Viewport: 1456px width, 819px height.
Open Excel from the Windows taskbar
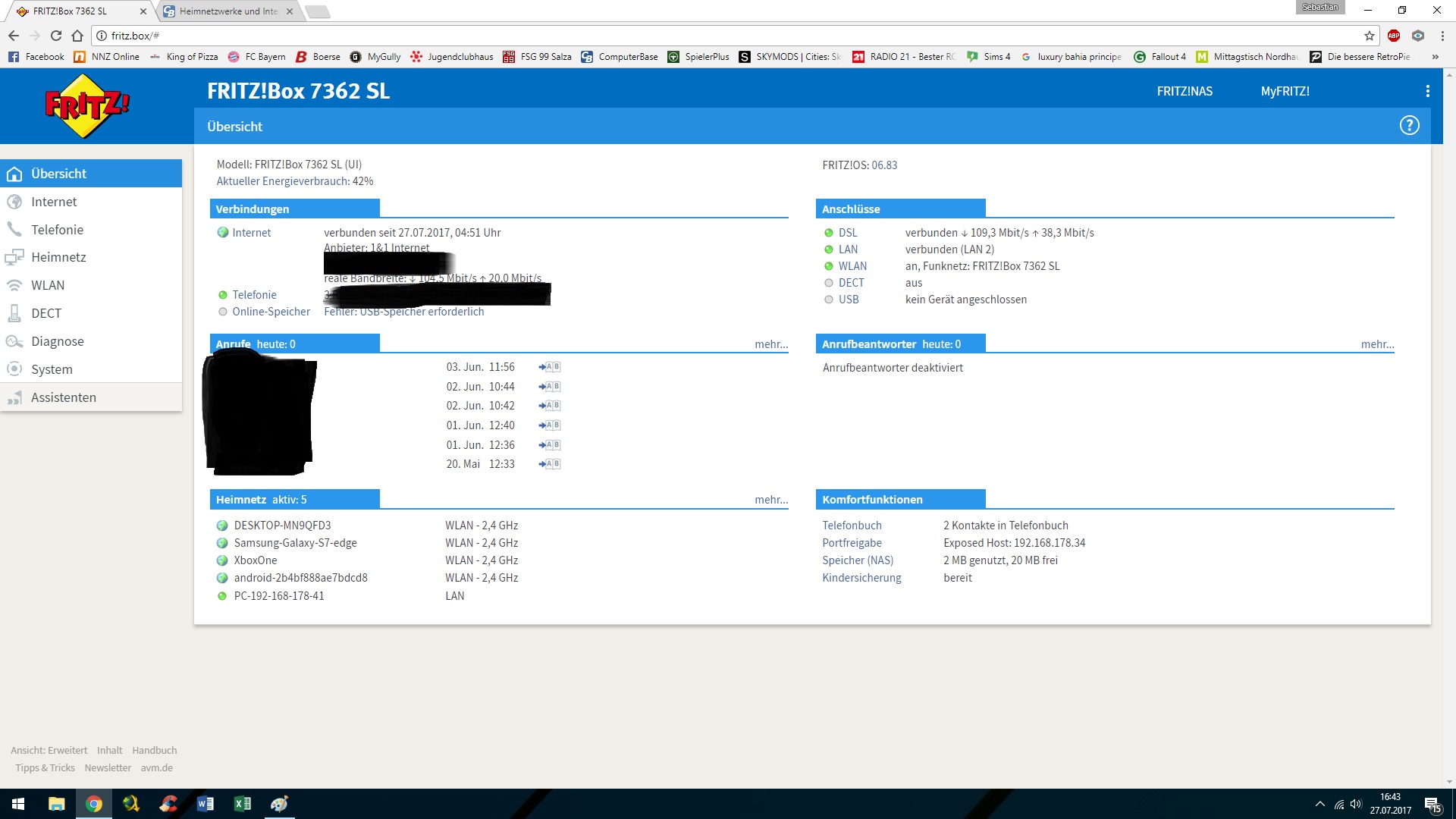click(x=243, y=804)
